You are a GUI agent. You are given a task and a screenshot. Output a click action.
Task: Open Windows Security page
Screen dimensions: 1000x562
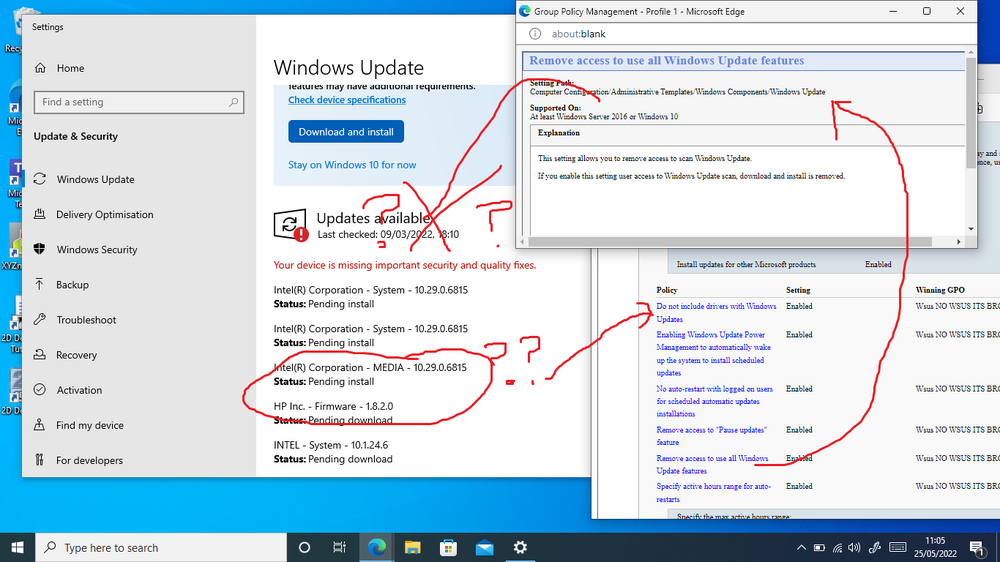tap(96, 249)
